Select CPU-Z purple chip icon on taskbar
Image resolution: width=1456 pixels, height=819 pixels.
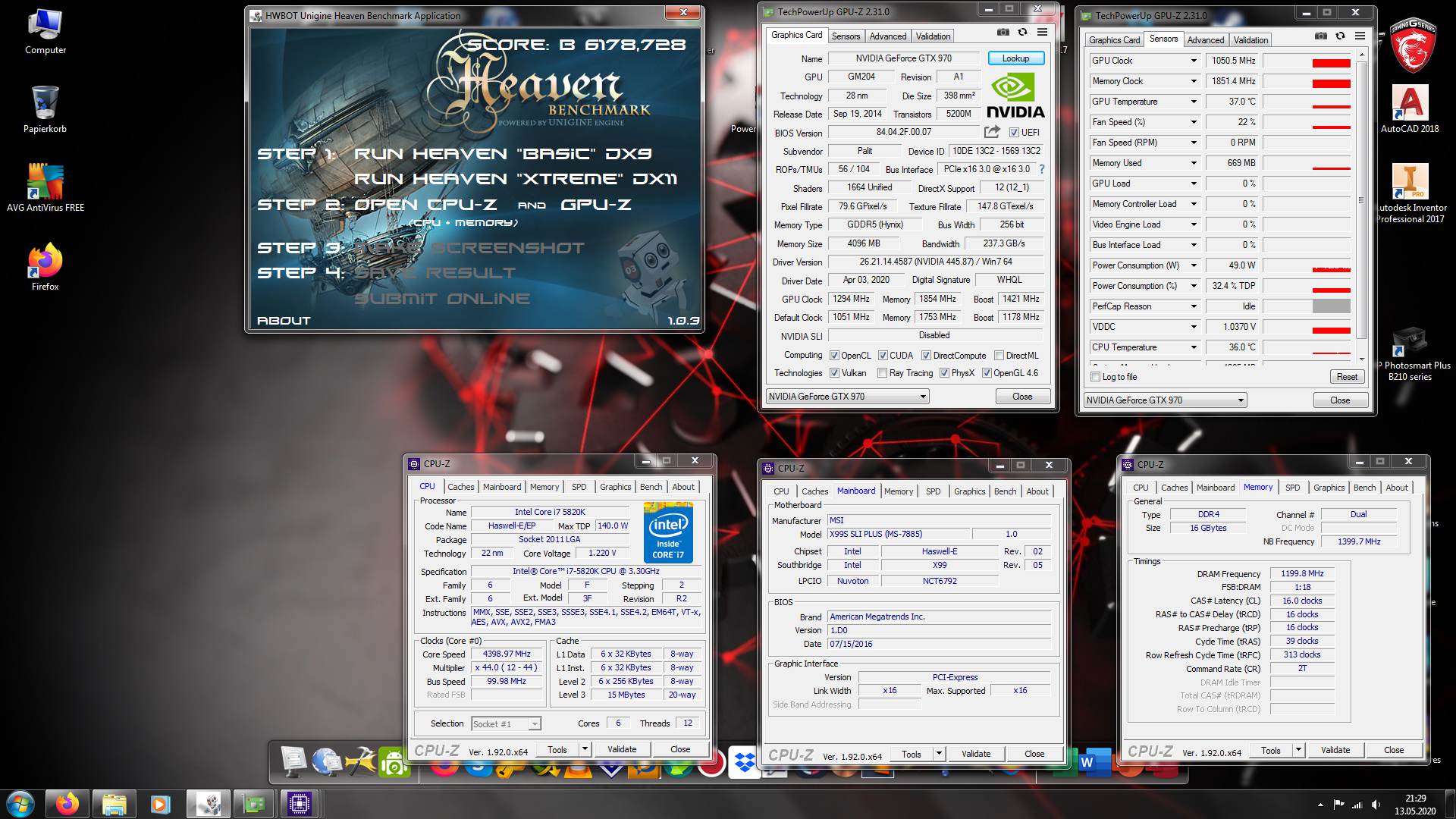click(x=300, y=804)
